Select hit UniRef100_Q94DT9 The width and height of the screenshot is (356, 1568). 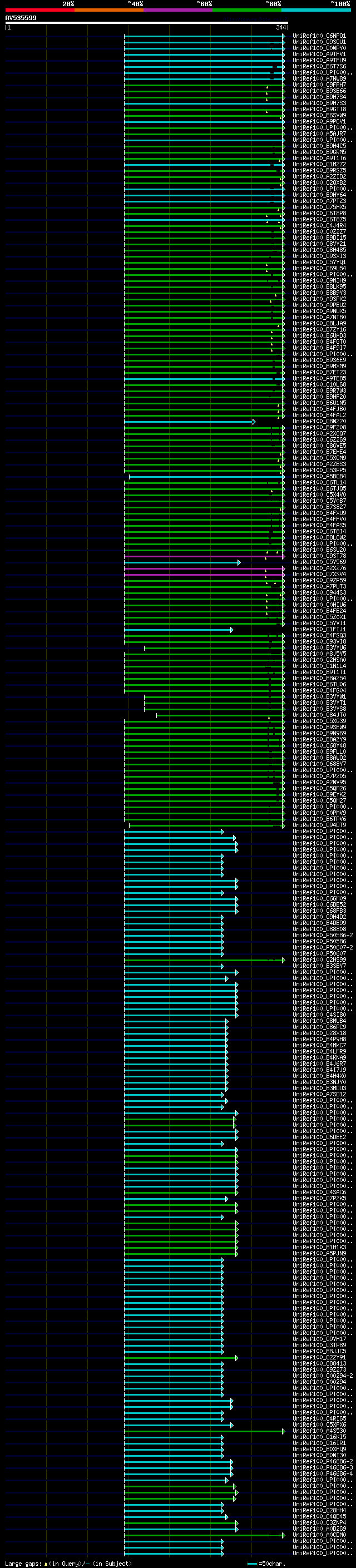click(x=319, y=825)
